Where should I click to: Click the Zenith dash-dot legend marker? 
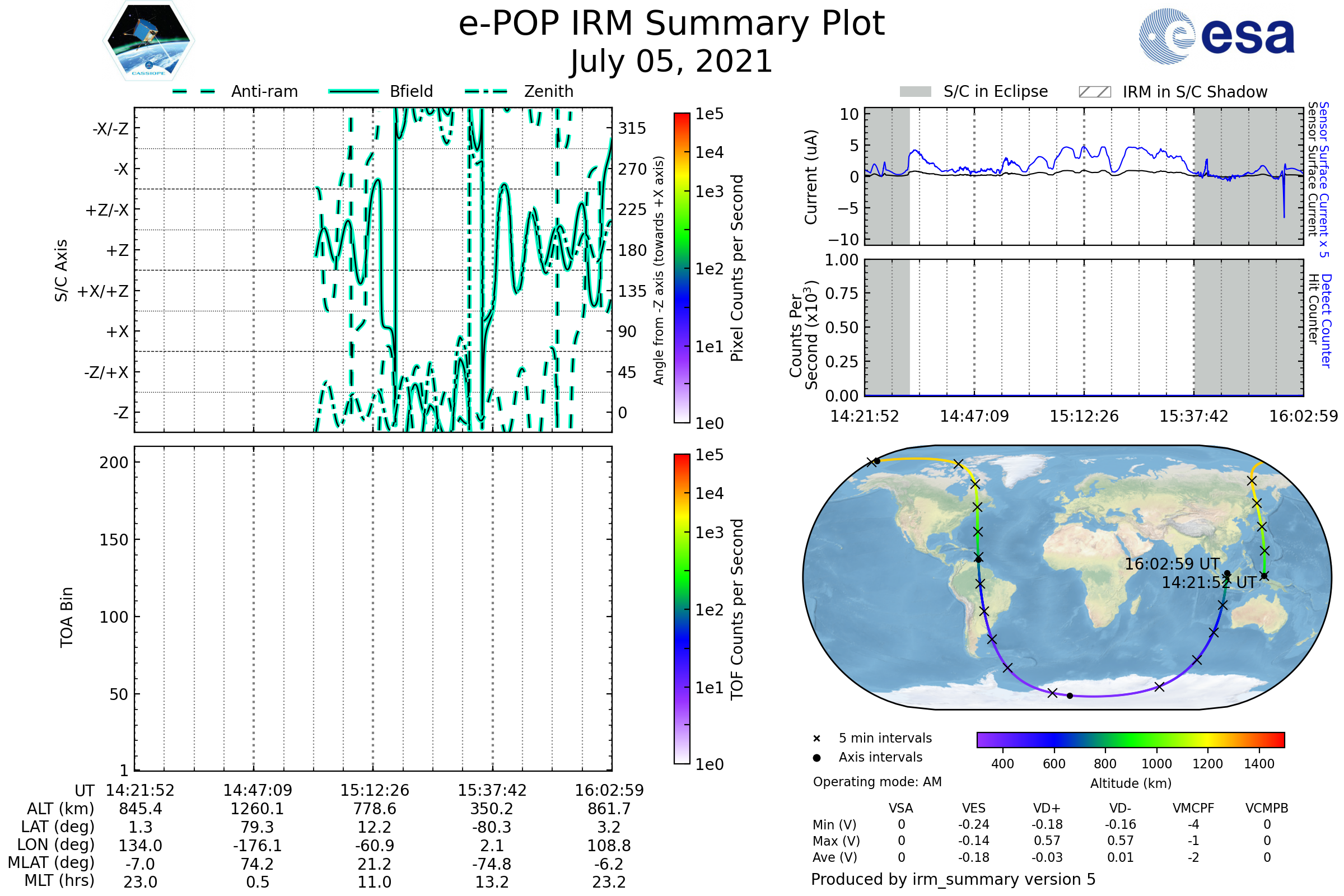point(486,91)
